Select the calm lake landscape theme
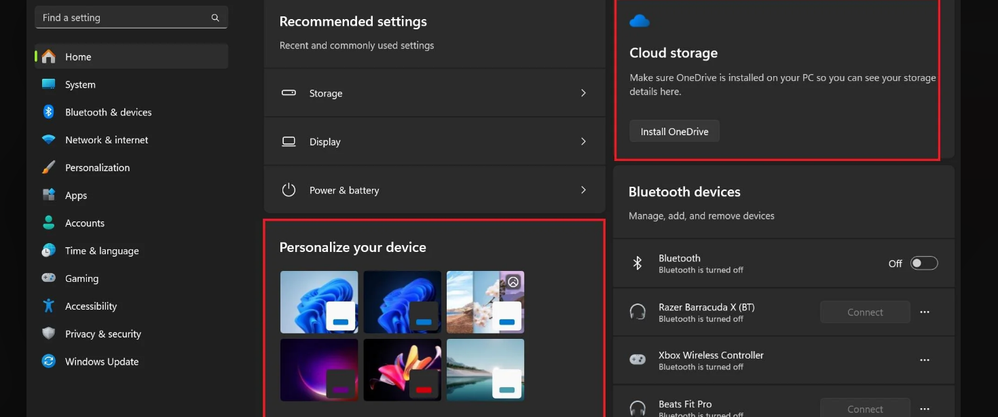 pos(485,369)
